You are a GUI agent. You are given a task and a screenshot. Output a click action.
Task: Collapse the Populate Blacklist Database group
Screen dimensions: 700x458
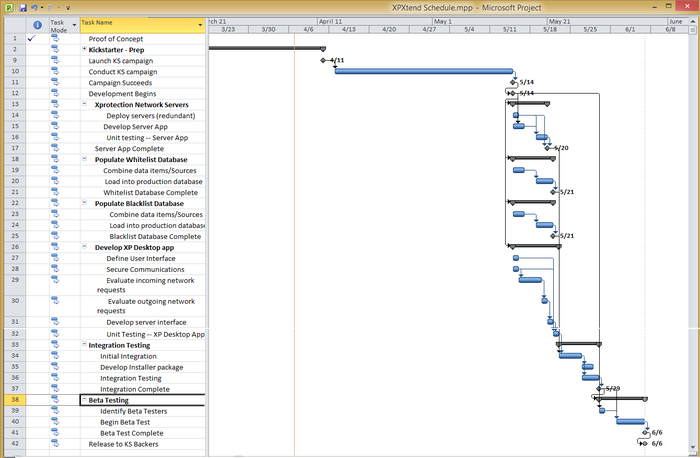[84, 202]
